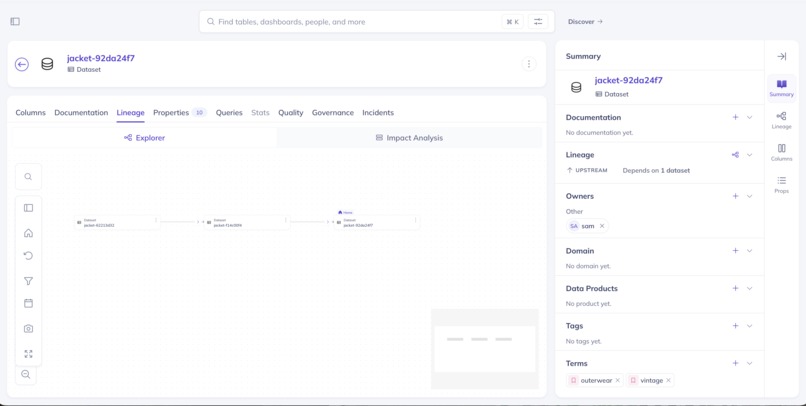Open lineage time range calendar icon
Screen dimensions: 806x406
(28, 303)
